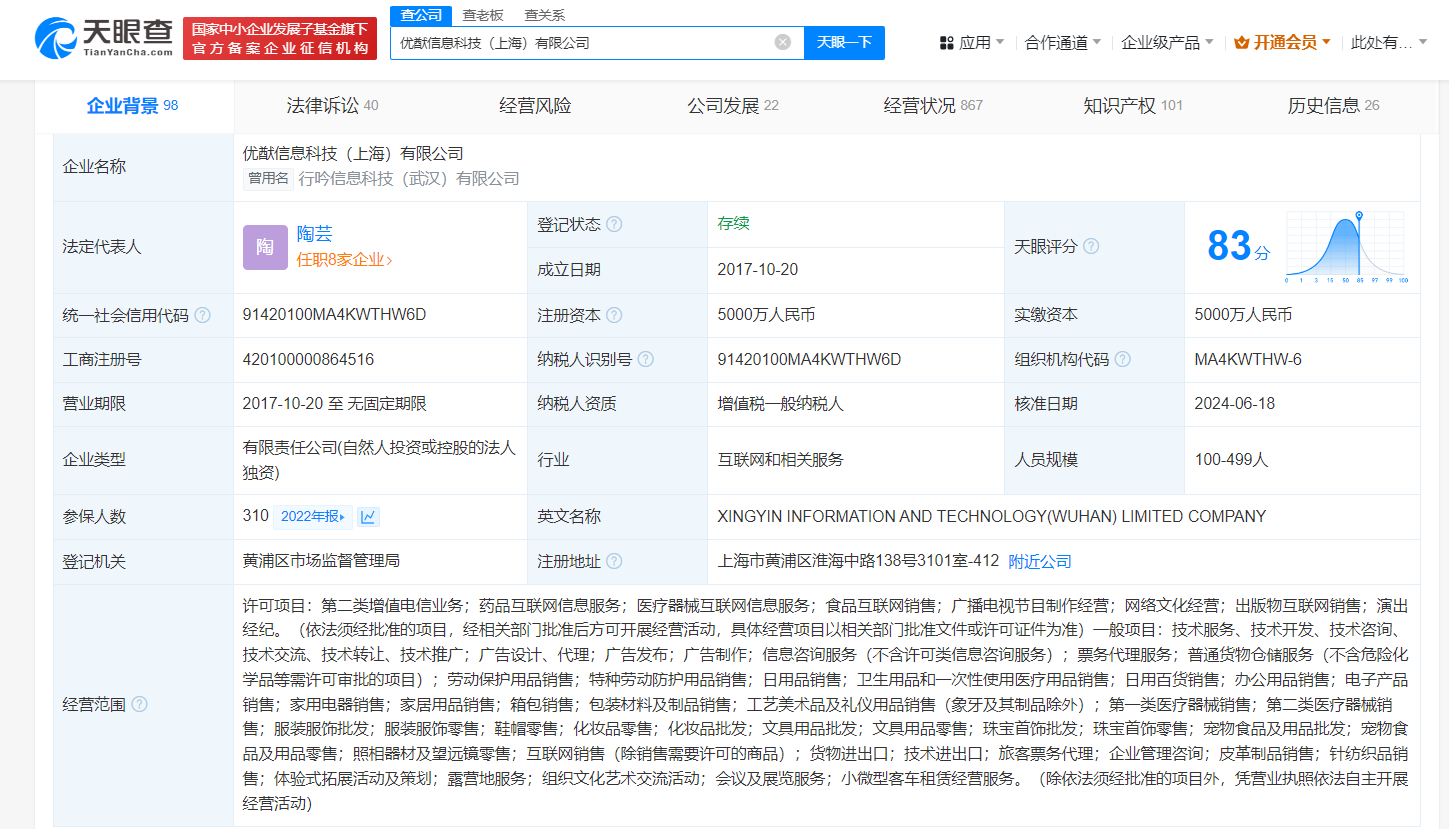Viewport: 1449px width, 829px height.
Task: Clear the search box via the X icon
Action: tap(783, 43)
